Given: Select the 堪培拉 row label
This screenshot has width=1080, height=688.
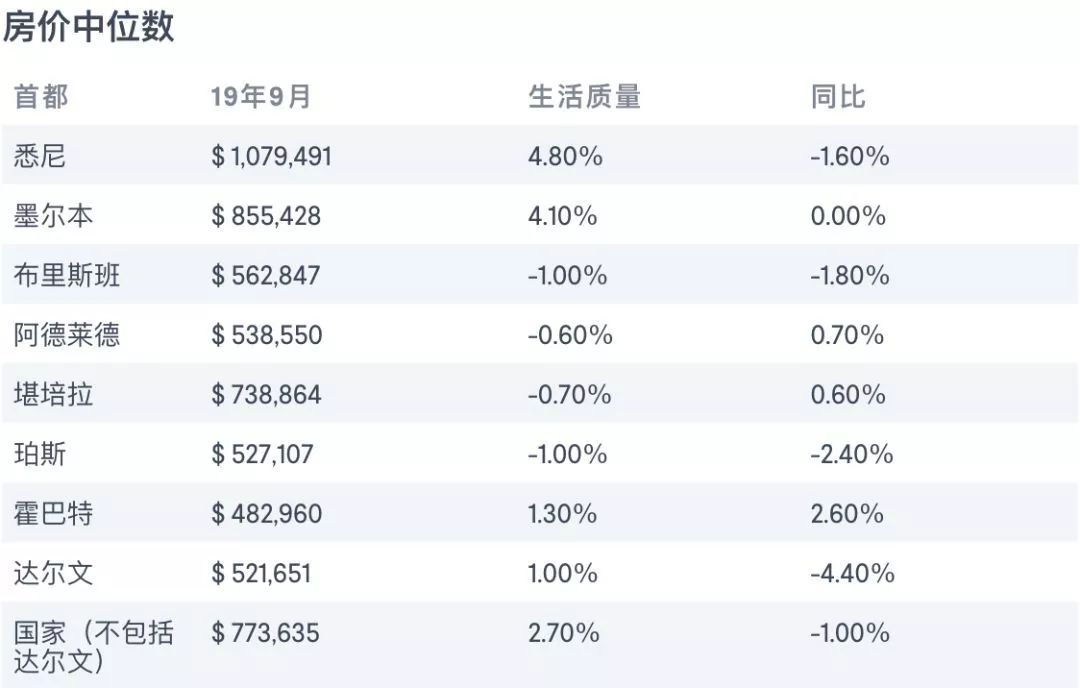Looking at the screenshot, I should 53,395.
